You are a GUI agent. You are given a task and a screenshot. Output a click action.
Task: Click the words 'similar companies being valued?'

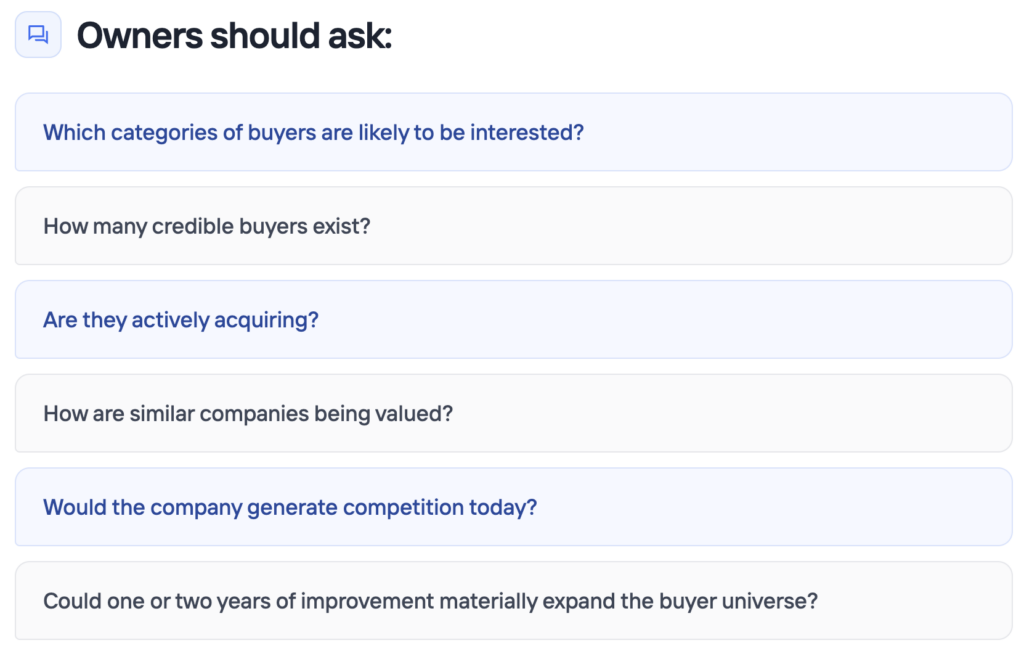tap(291, 414)
